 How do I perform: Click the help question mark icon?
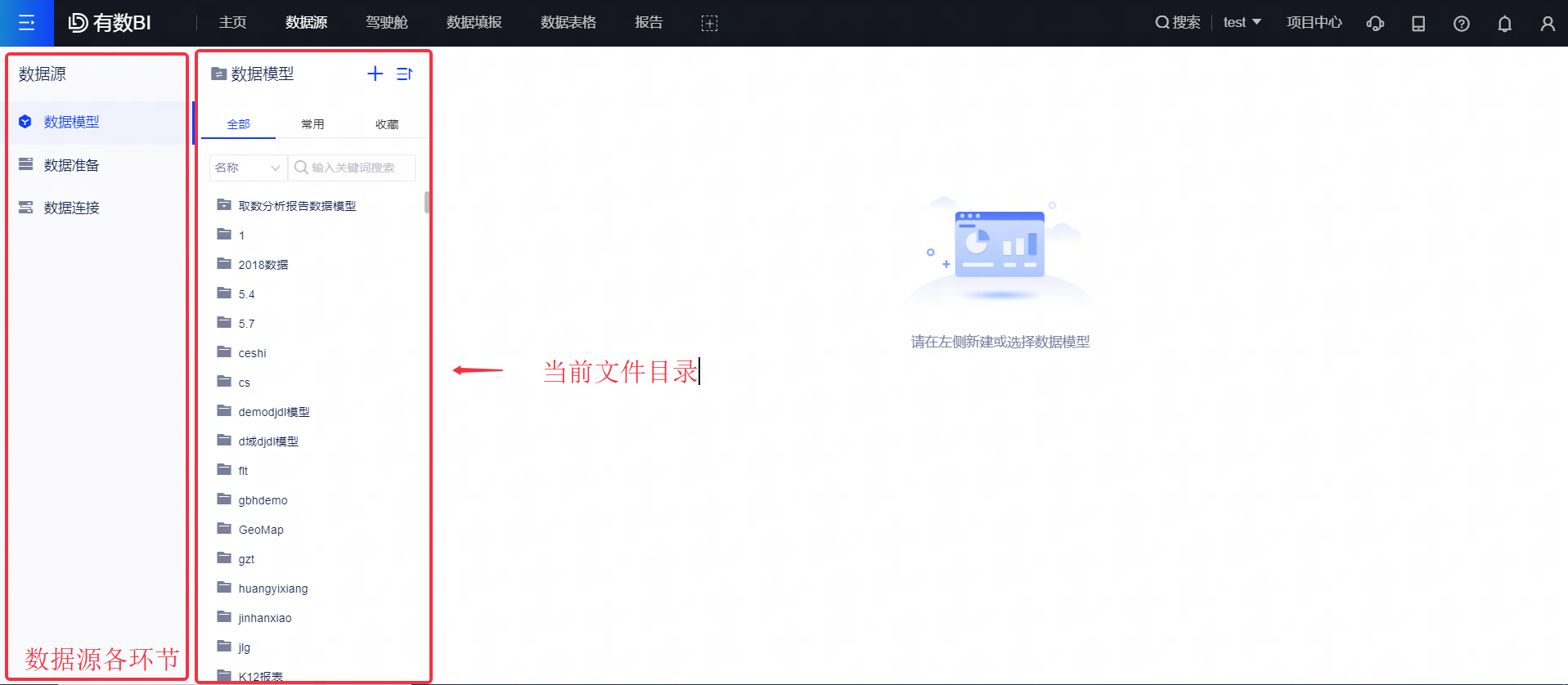coord(1461,23)
